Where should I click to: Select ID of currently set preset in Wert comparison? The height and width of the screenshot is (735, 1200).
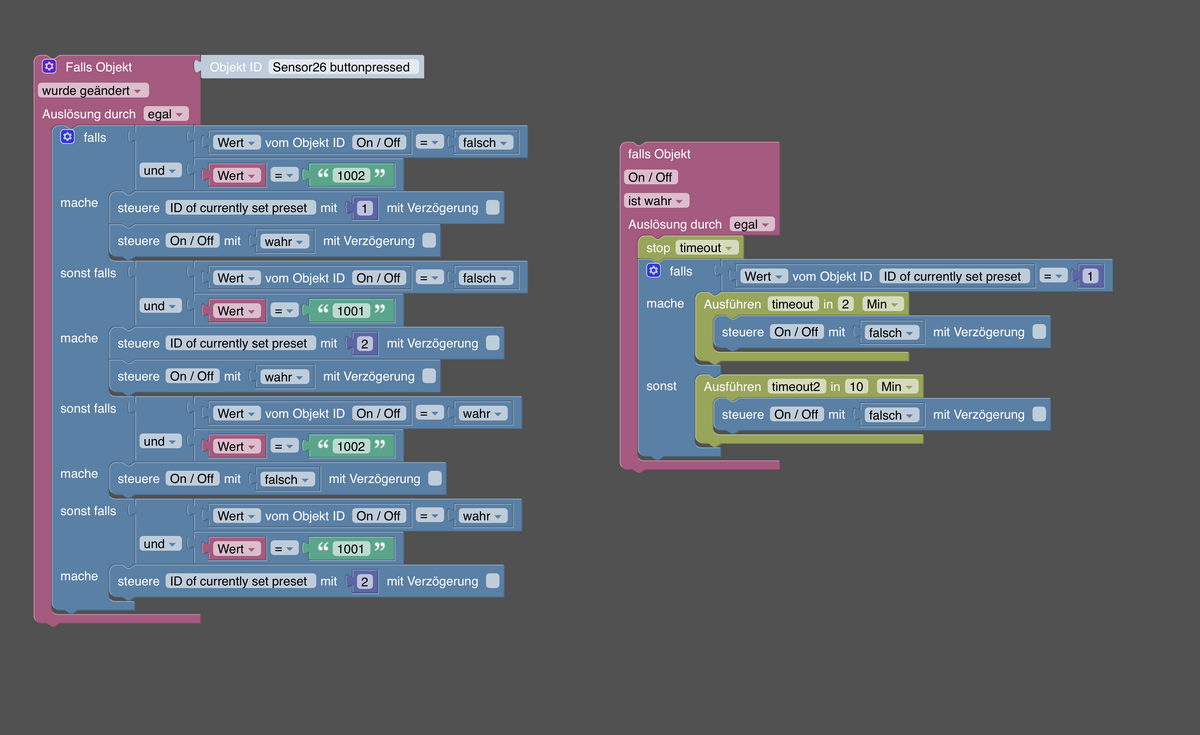(952, 276)
